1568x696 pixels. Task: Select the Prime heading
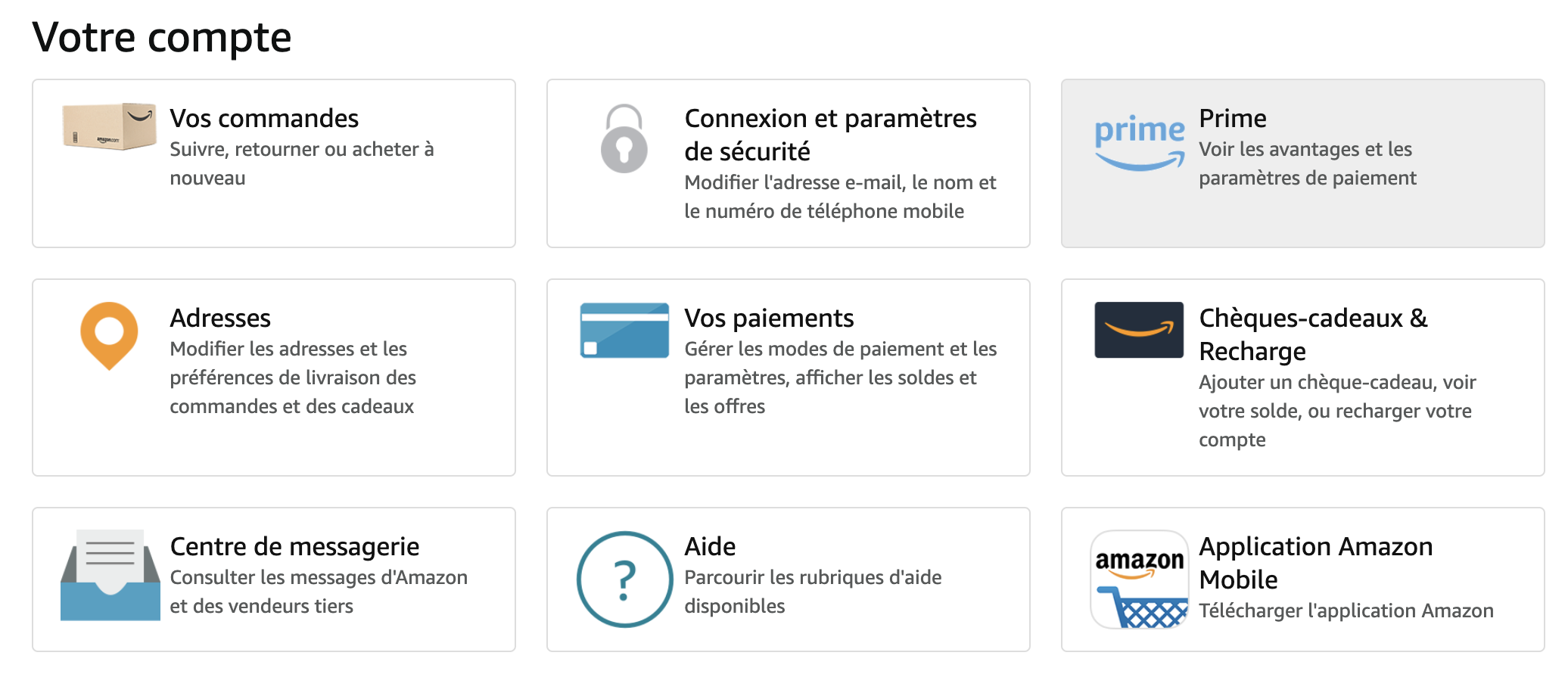tap(1232, 118)
